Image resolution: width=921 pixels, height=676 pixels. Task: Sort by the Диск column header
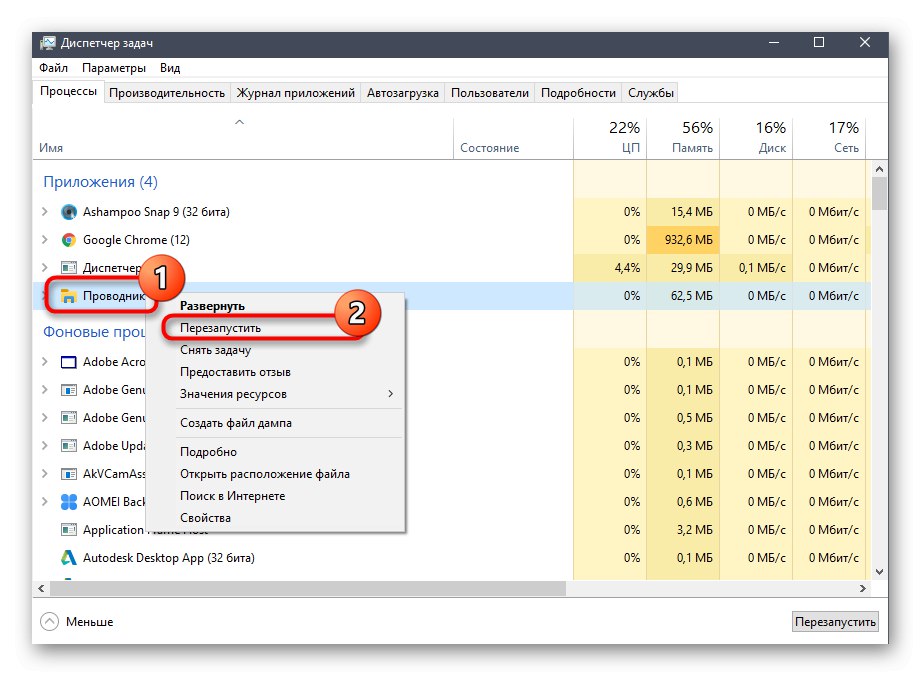click(x=756, y=139)
